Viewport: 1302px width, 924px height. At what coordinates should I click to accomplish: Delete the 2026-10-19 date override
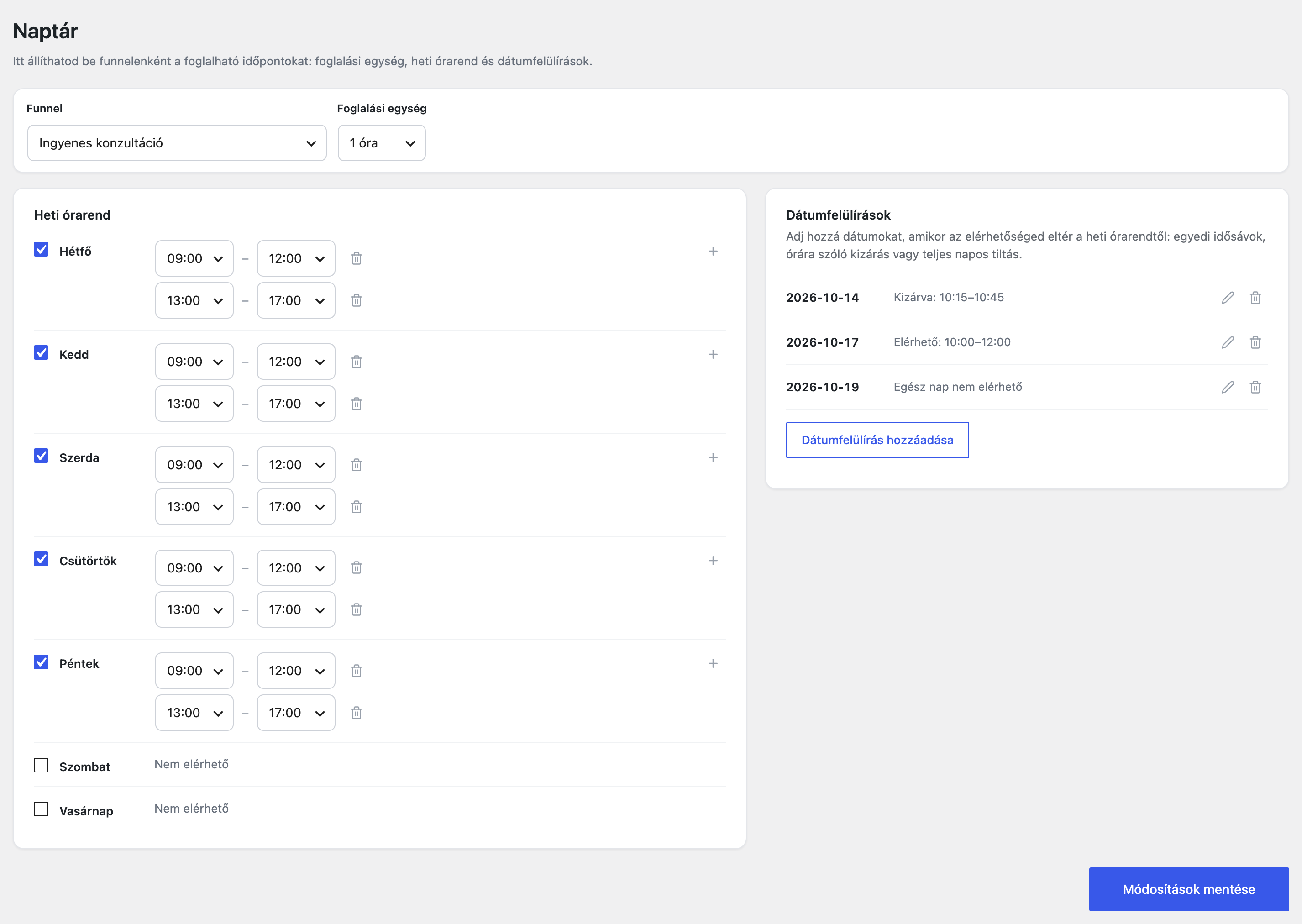pos(1255,387)
